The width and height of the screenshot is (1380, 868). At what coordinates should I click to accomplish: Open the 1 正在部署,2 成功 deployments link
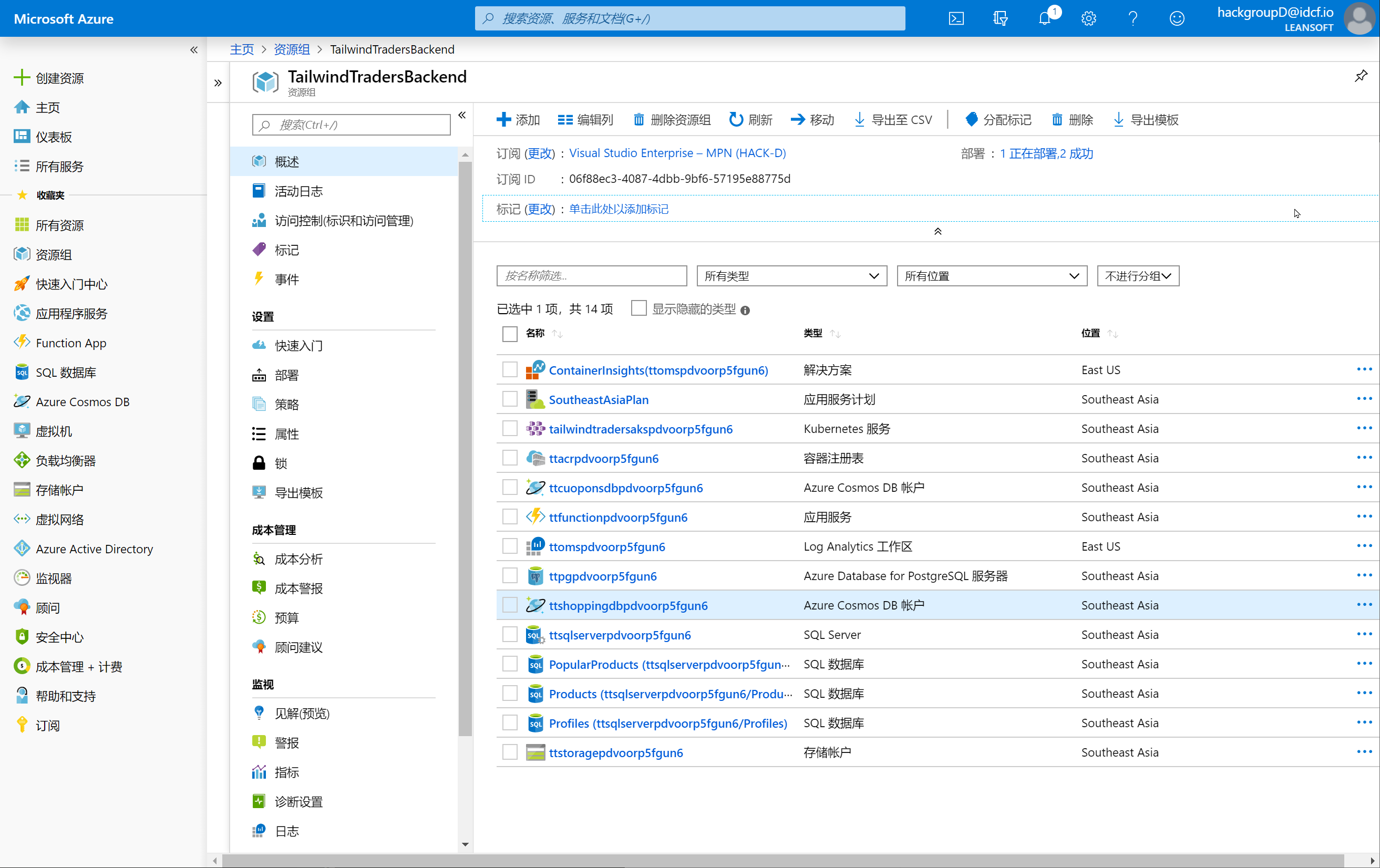click(x=1046, y=153)
